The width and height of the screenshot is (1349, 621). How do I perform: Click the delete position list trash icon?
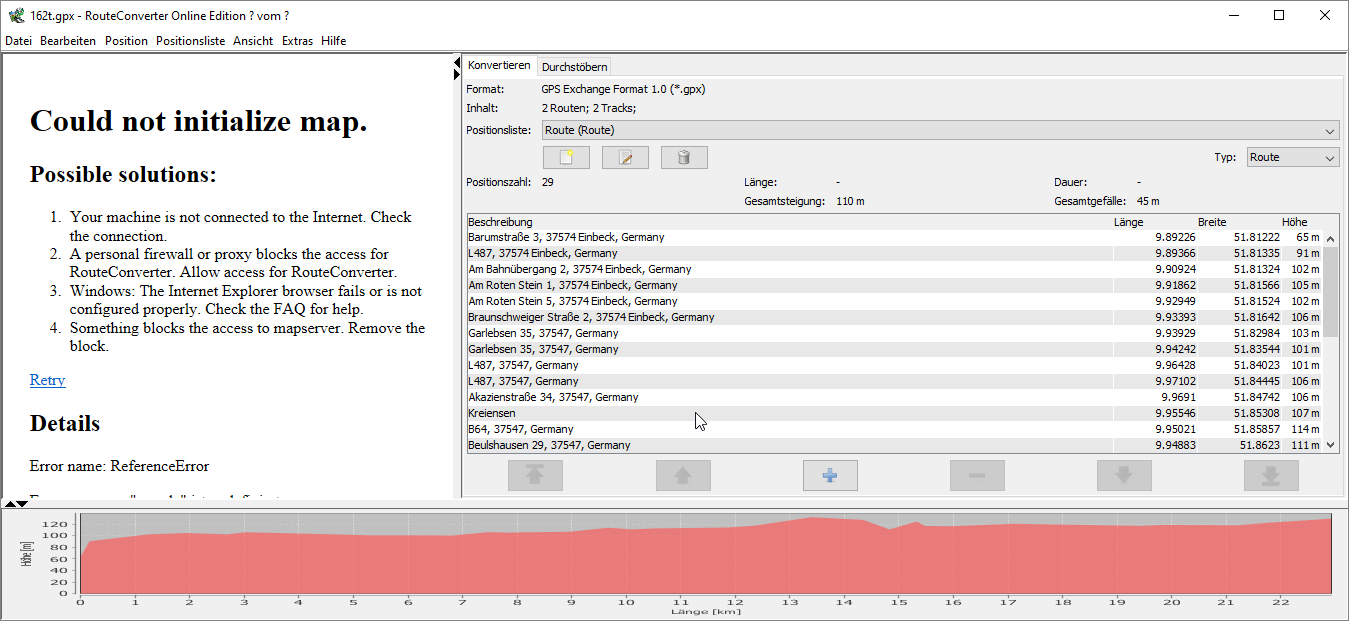tap(684, 157)
